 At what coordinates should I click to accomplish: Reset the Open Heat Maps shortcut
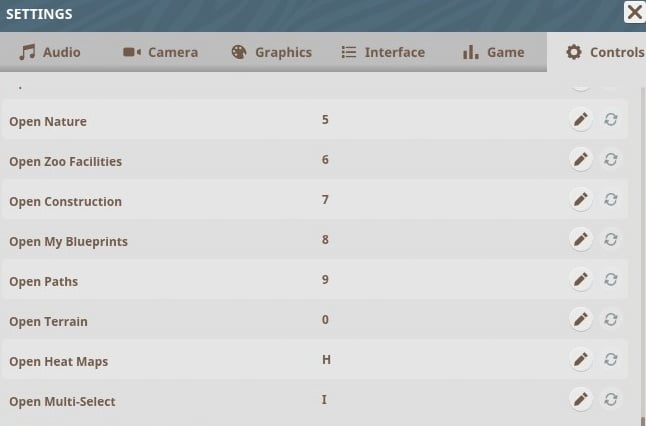[x=611, y=360]
